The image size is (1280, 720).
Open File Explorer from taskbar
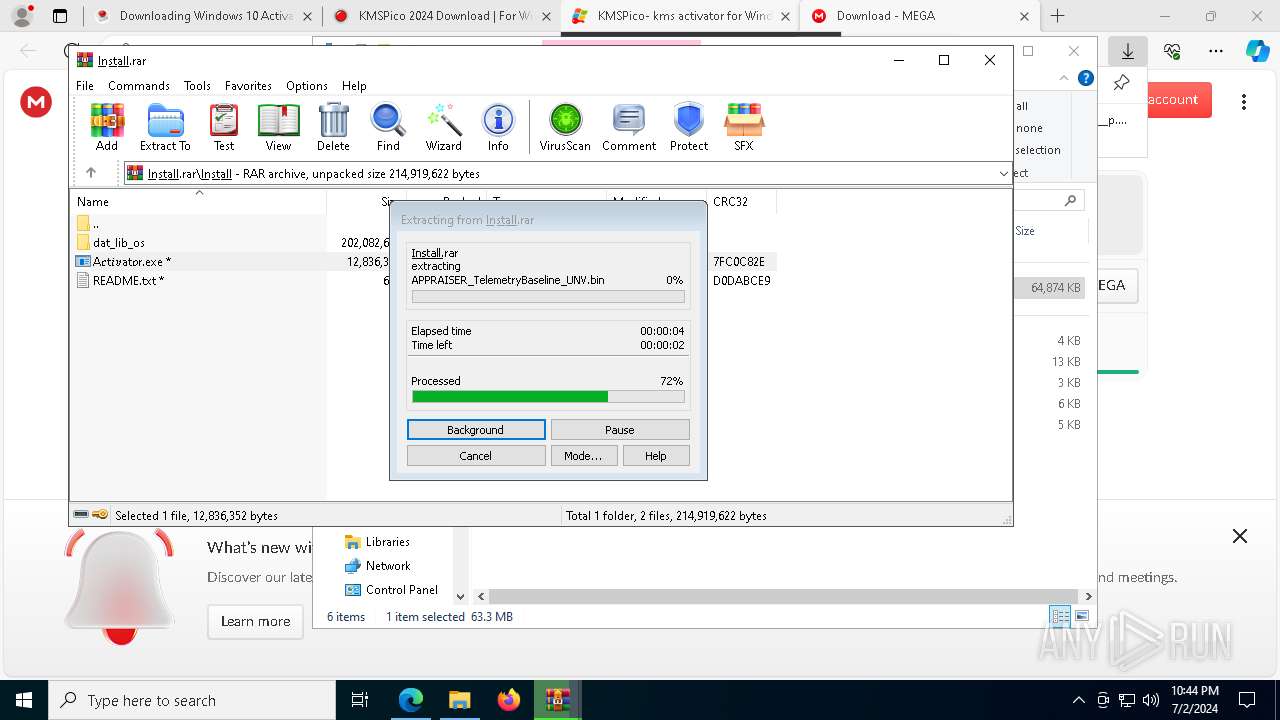tap(459, 700)
